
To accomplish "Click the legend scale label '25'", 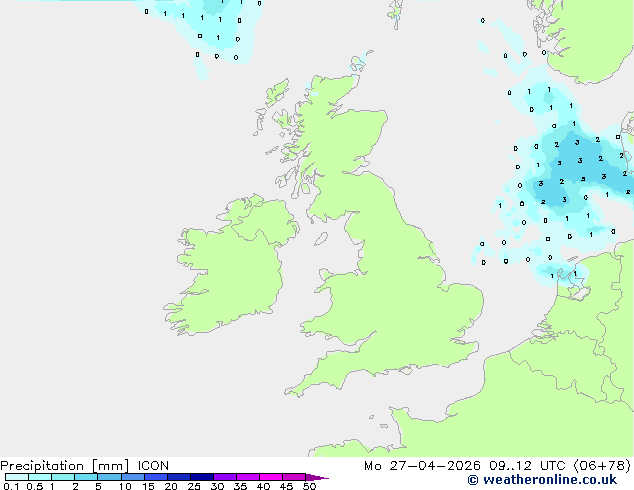I will (194, 486).
